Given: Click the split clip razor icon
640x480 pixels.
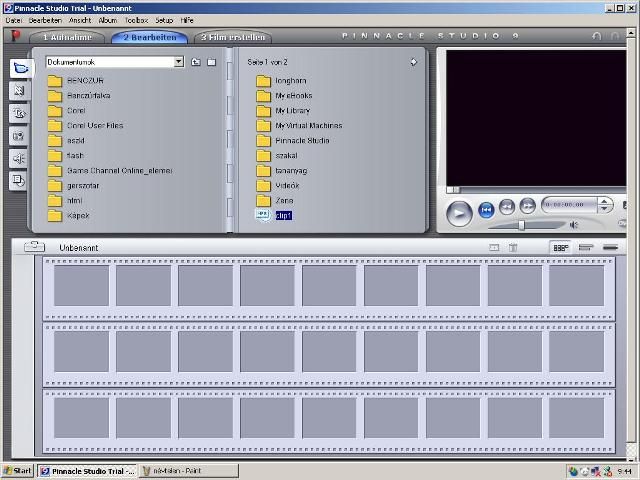Looking at the screenshot, I should (x=494, y=247).
